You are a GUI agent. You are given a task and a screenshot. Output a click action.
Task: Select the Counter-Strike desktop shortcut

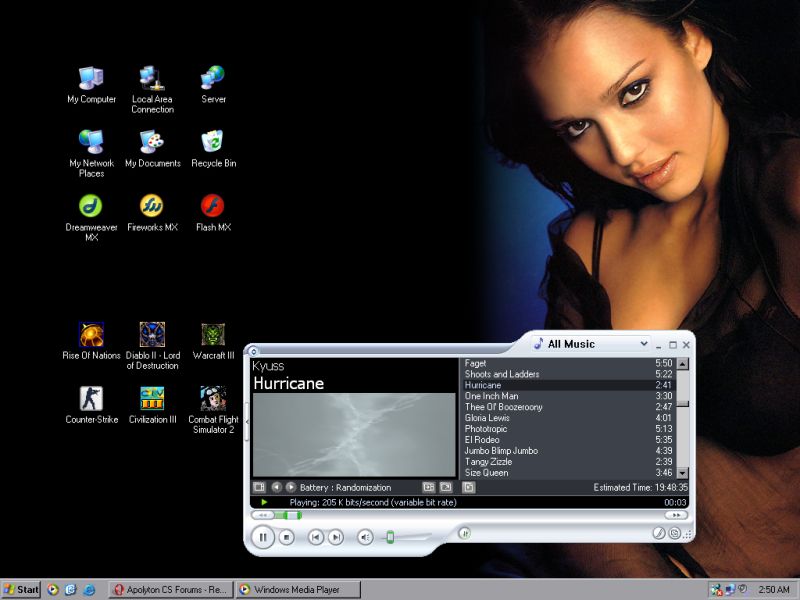click(91, 399)
